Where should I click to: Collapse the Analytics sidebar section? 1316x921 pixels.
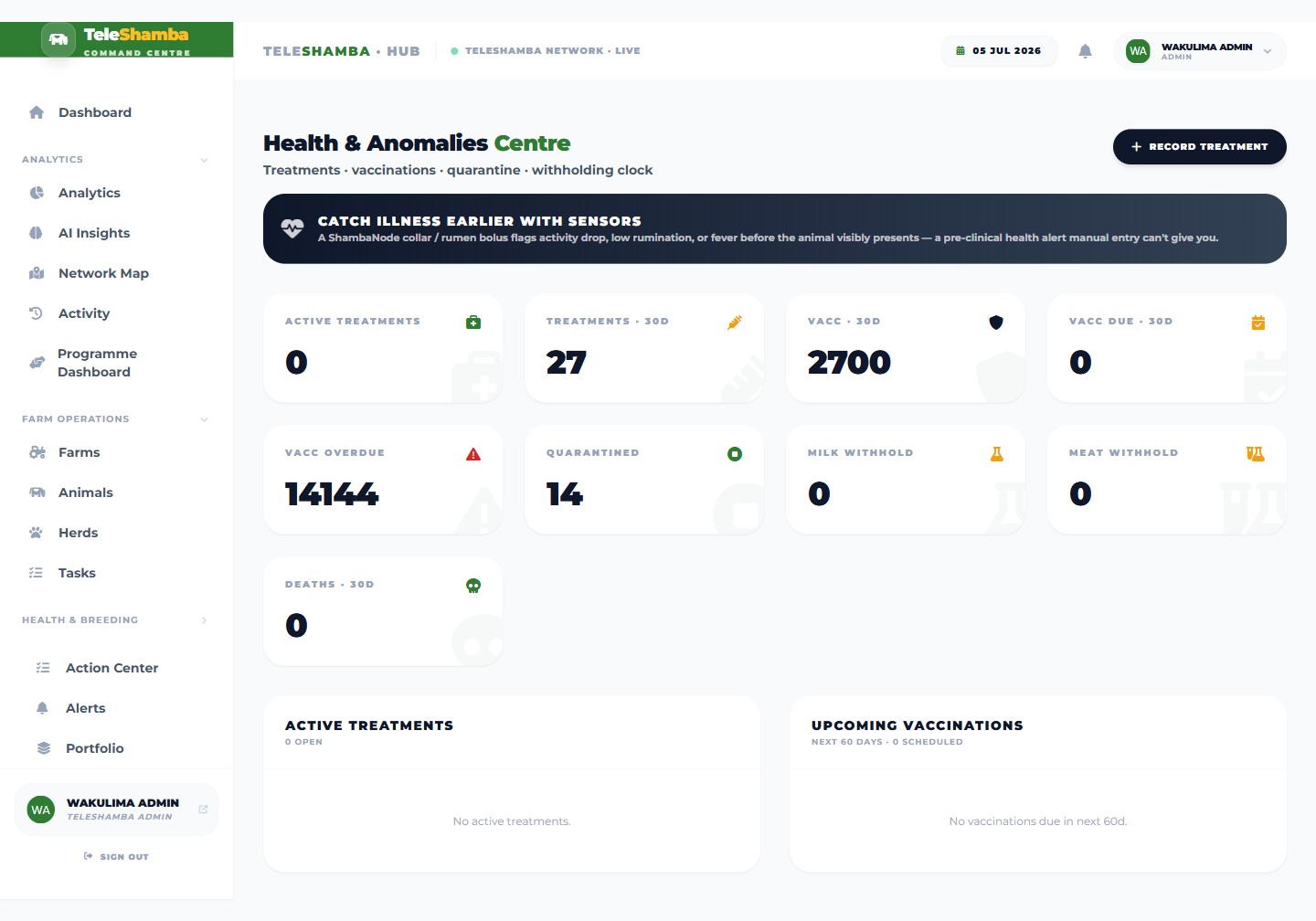[204, 160]
